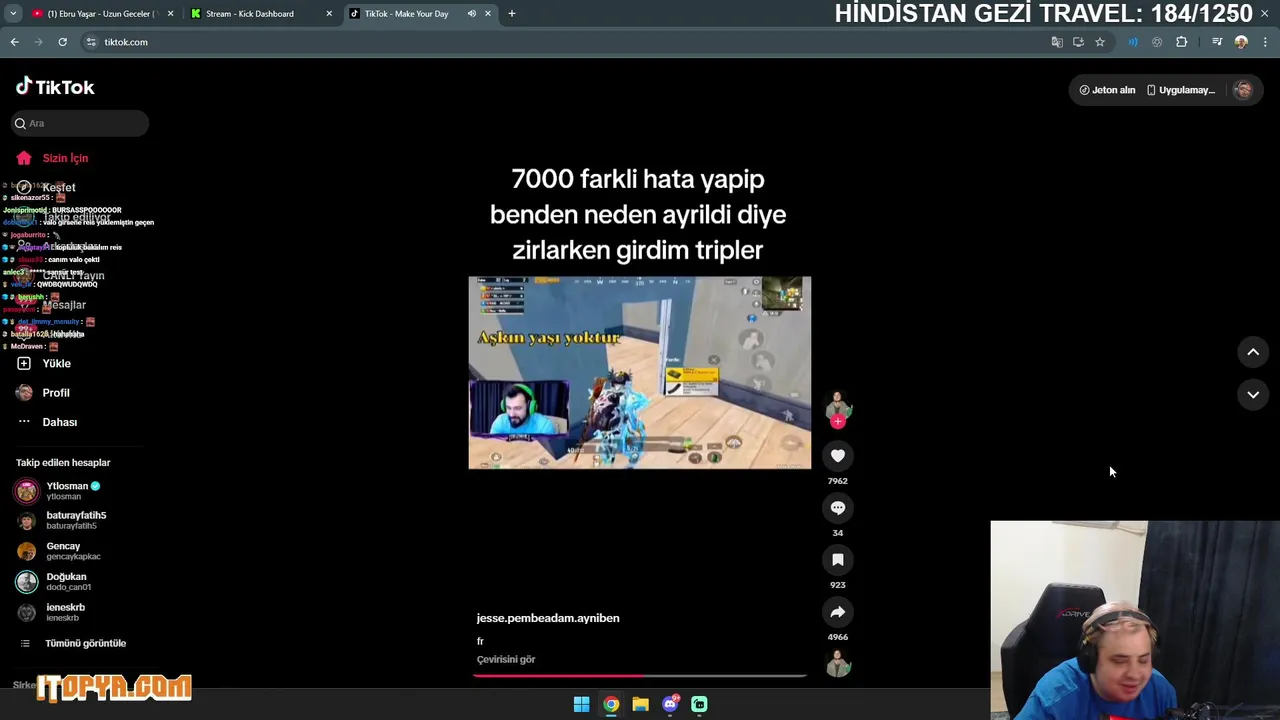Click the Takip edilen hesaplar heading
This screenshot has width=1280, height=720.
click(63, 463)
